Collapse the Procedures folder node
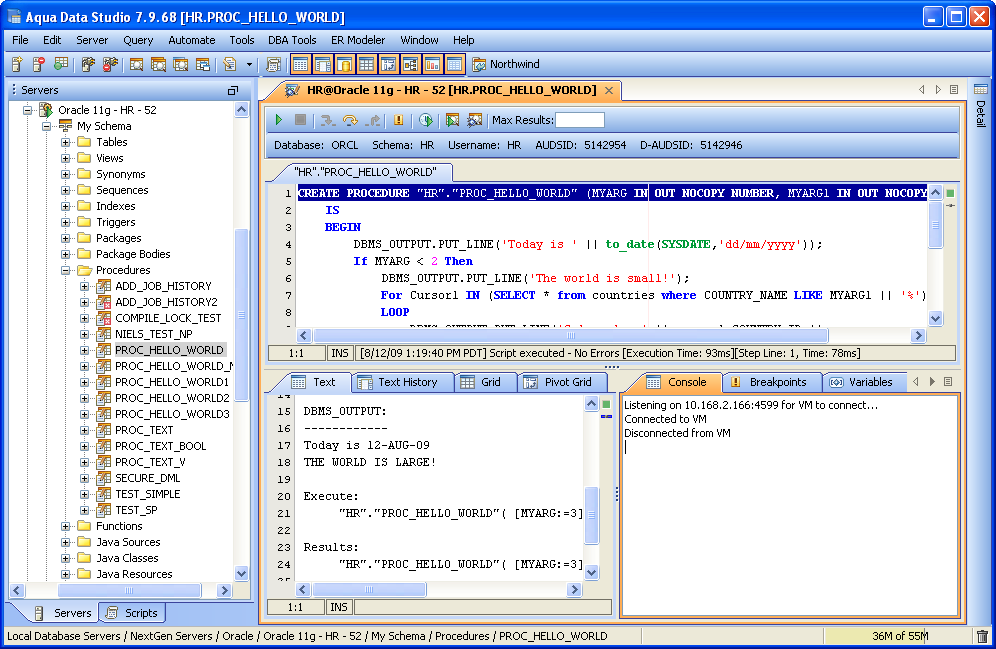996x649 pixels. [66, 270]
